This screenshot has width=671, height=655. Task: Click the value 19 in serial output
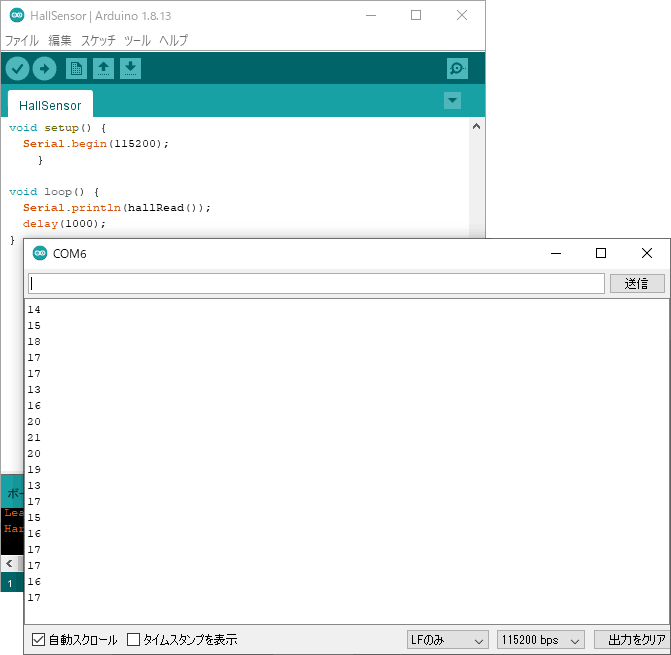point(34,469)
